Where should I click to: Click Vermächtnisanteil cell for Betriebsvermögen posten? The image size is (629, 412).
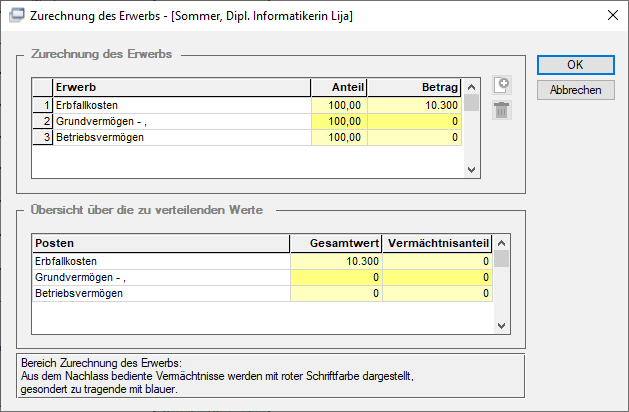[x=437, y=293]
